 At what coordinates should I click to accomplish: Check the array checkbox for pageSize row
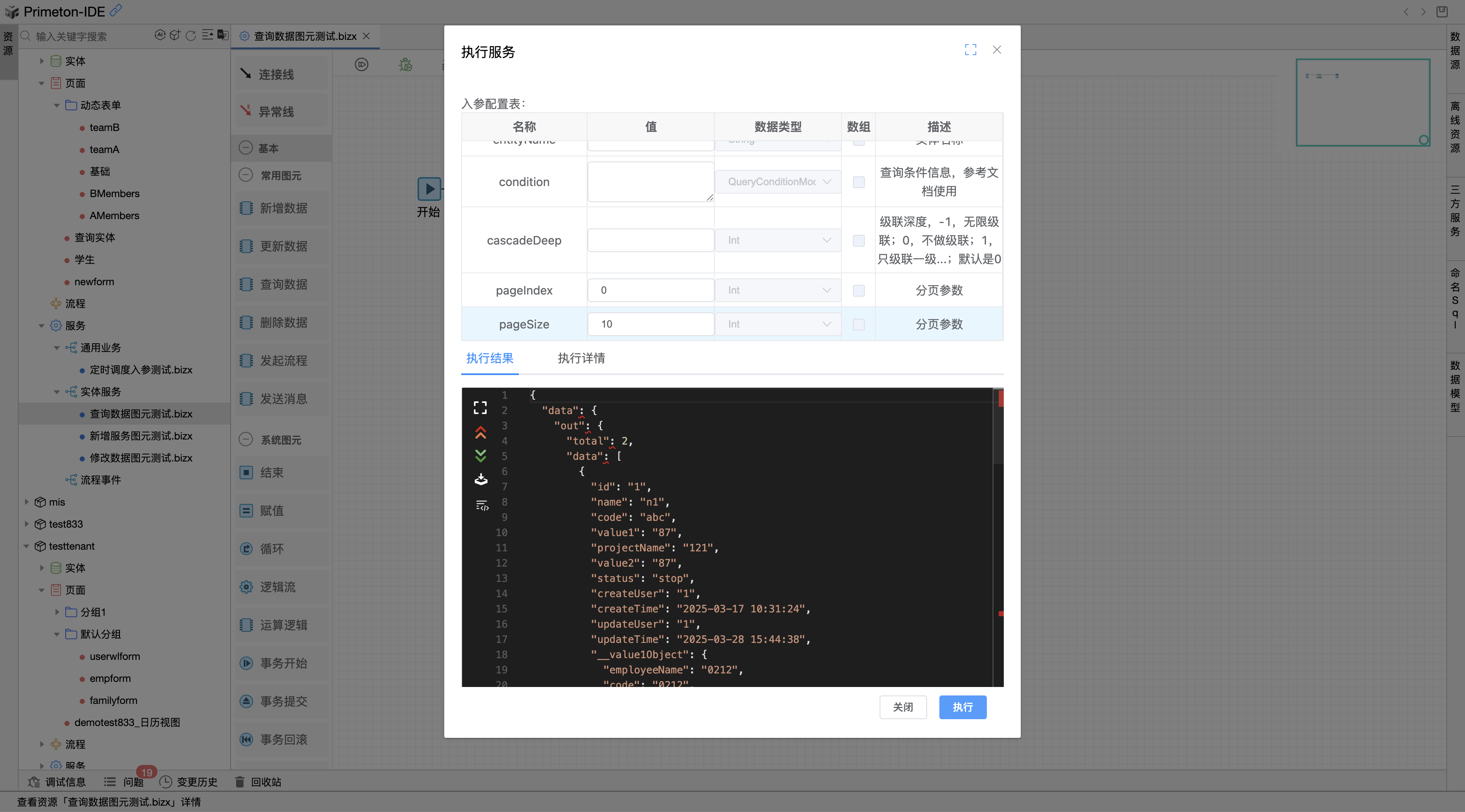click(x=858, y=324)
